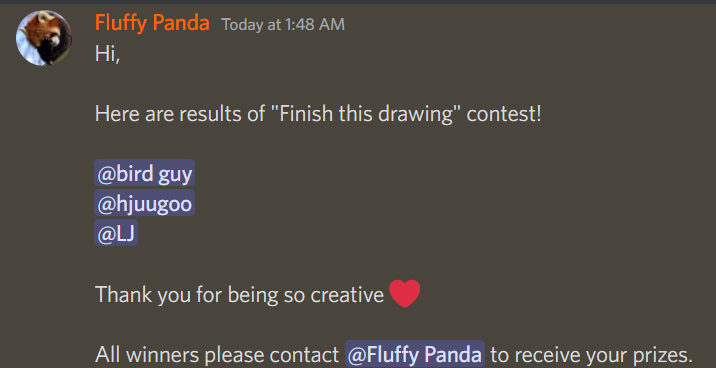The width and height of the screenshot is (716, 368).
Task: Click the "Hi," greeting text
Action: 107,54
